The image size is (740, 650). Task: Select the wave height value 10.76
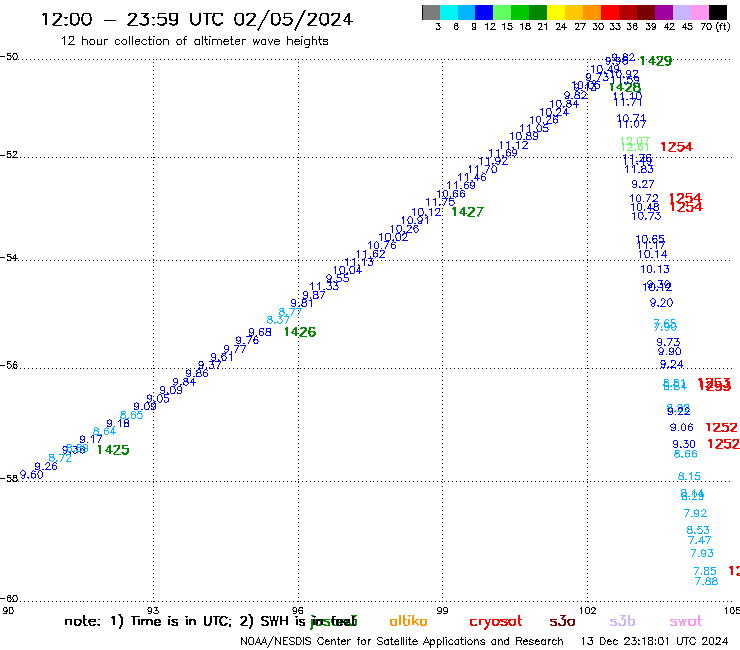(382, 245)
